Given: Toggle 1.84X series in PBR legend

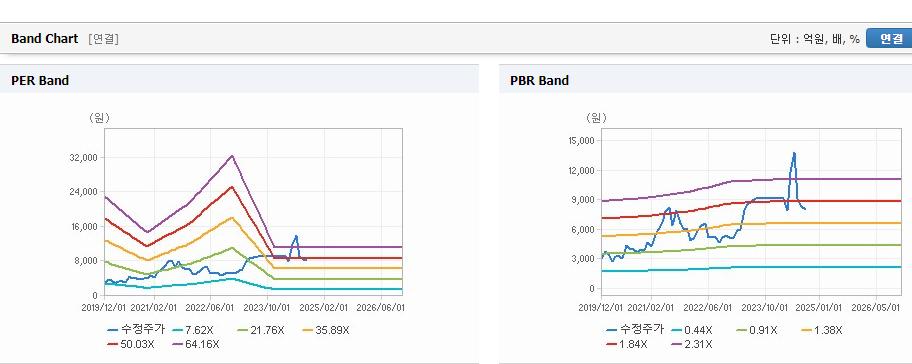Looking at the screenshot, I should (626, 344).
